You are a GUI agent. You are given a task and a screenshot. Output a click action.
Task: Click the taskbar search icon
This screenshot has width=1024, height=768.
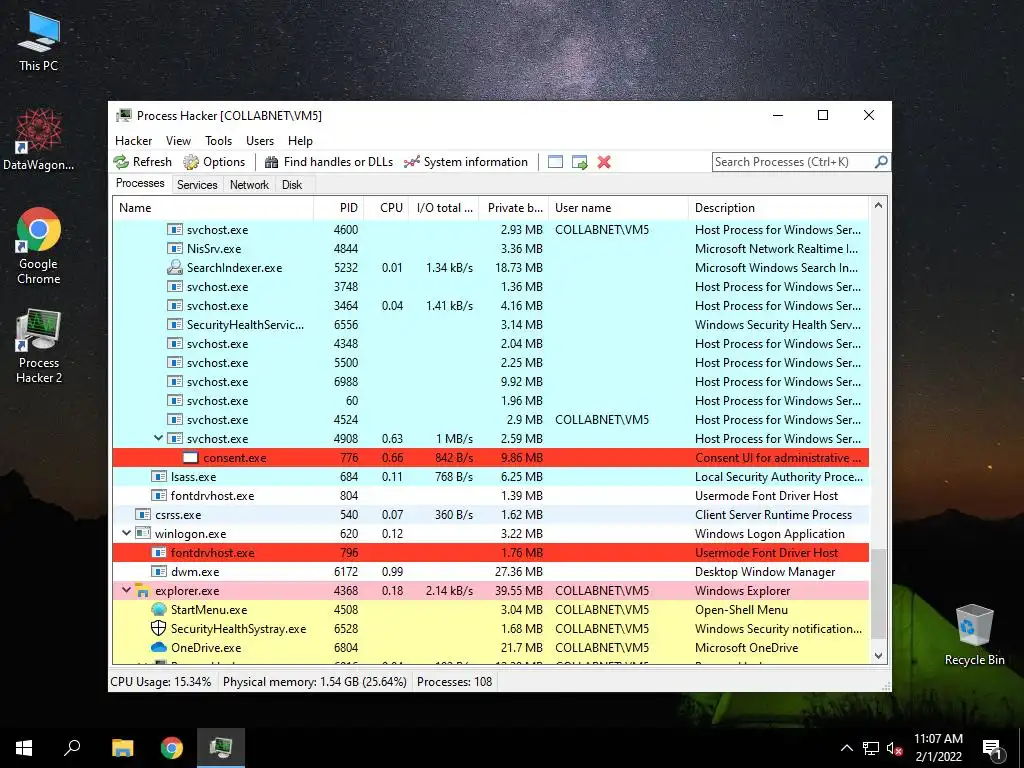click(x=72, y=747)
